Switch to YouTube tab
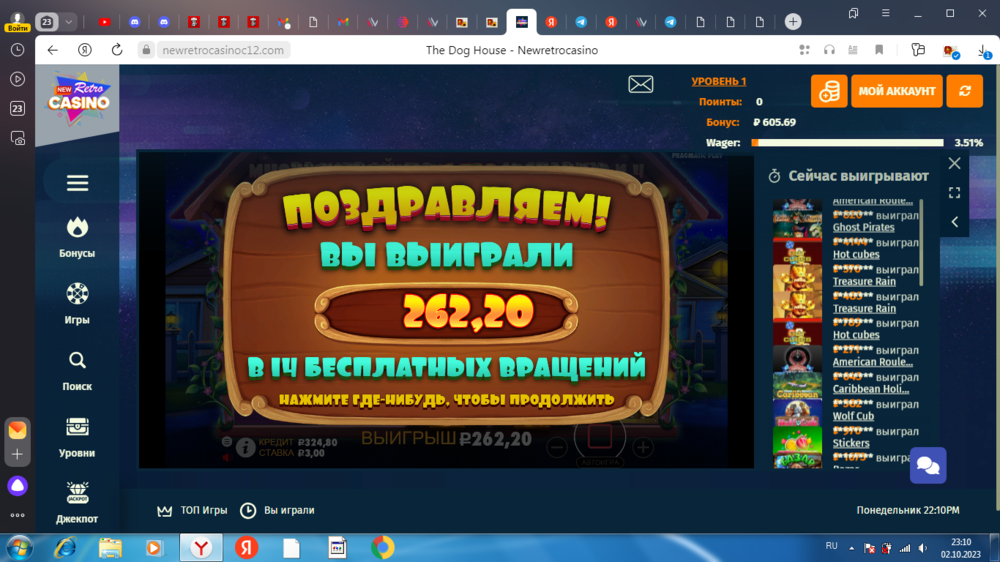 click(x=105, y=22)
